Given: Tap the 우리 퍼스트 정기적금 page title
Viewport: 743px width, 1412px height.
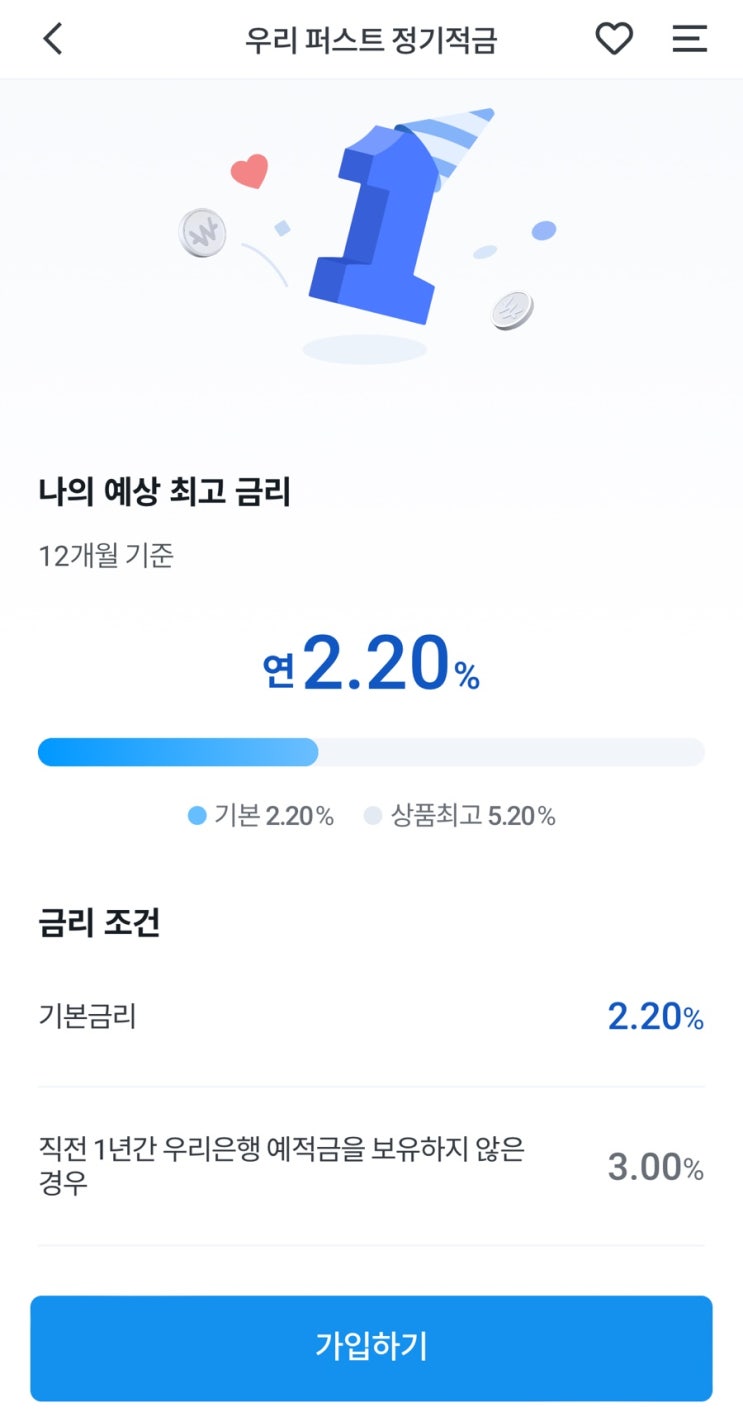Looking at the screenshot, I should tap(371, 40).
